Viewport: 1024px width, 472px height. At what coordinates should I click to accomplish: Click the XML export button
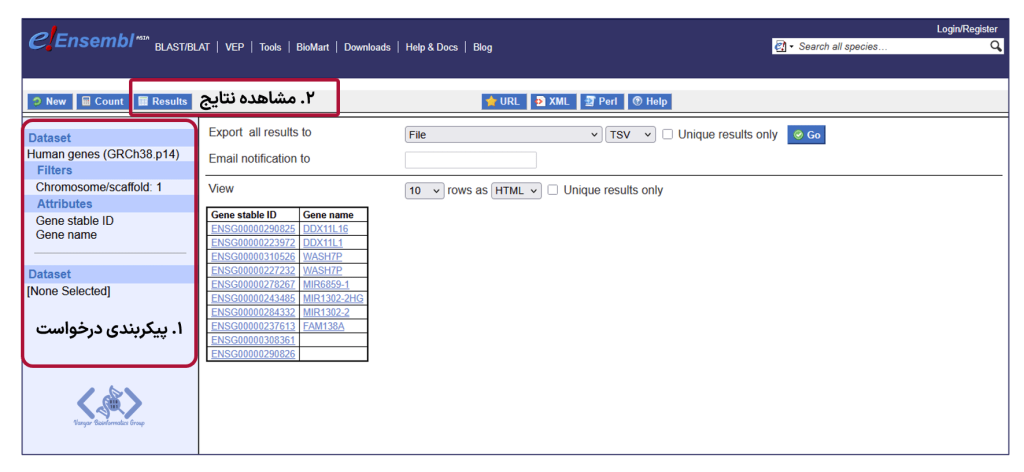click(552, 101)
